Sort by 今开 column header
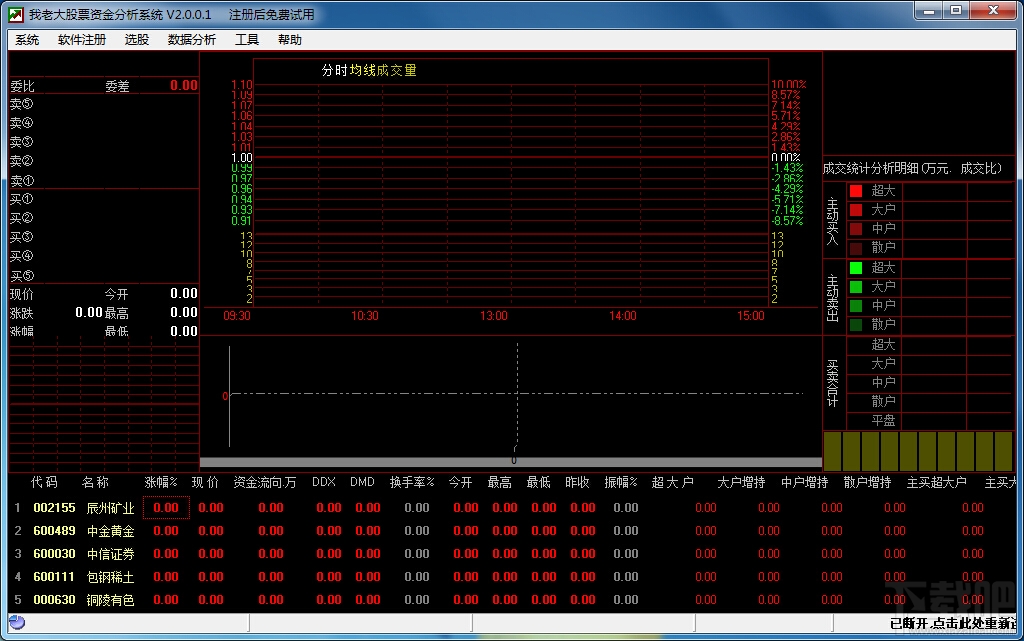Image resolution: width=1024 pixels, height=641 pixels. coord(460,482)
